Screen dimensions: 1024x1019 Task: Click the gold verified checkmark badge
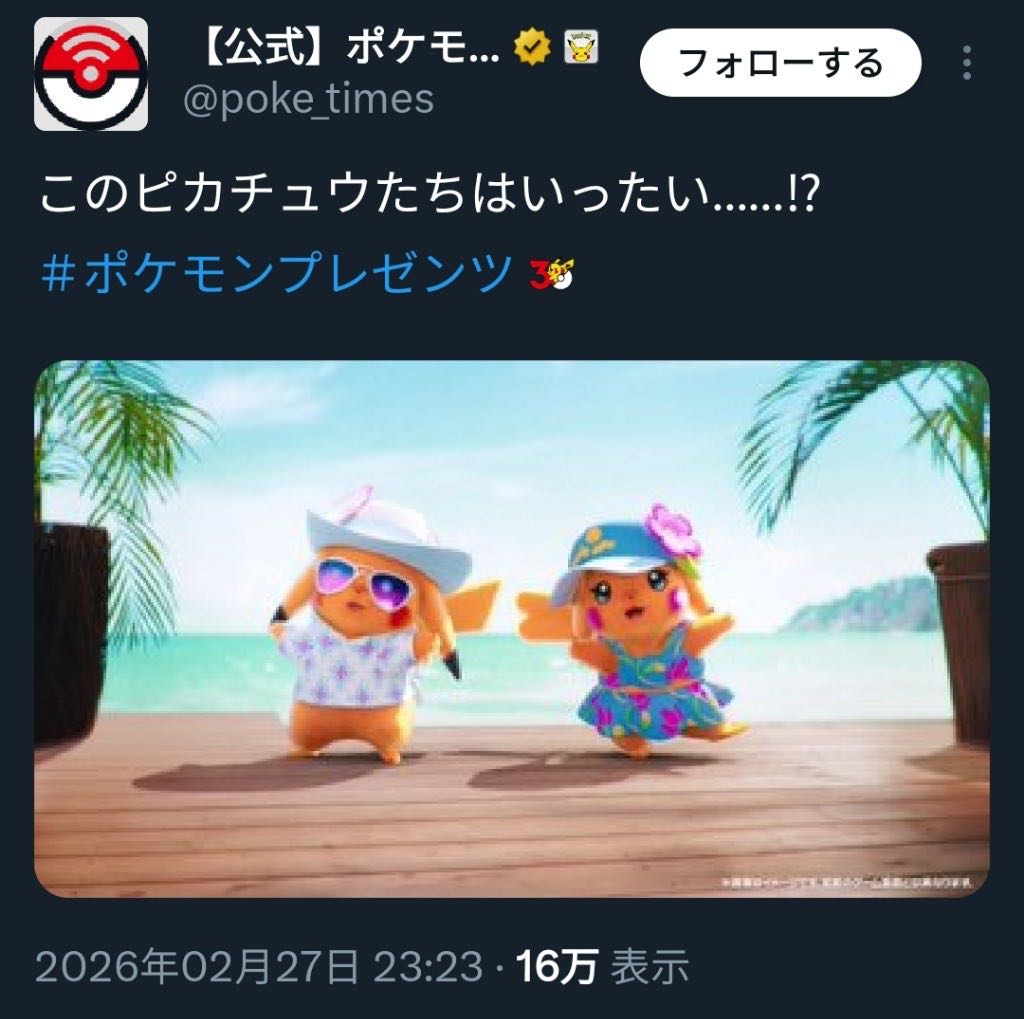(532, 47)
